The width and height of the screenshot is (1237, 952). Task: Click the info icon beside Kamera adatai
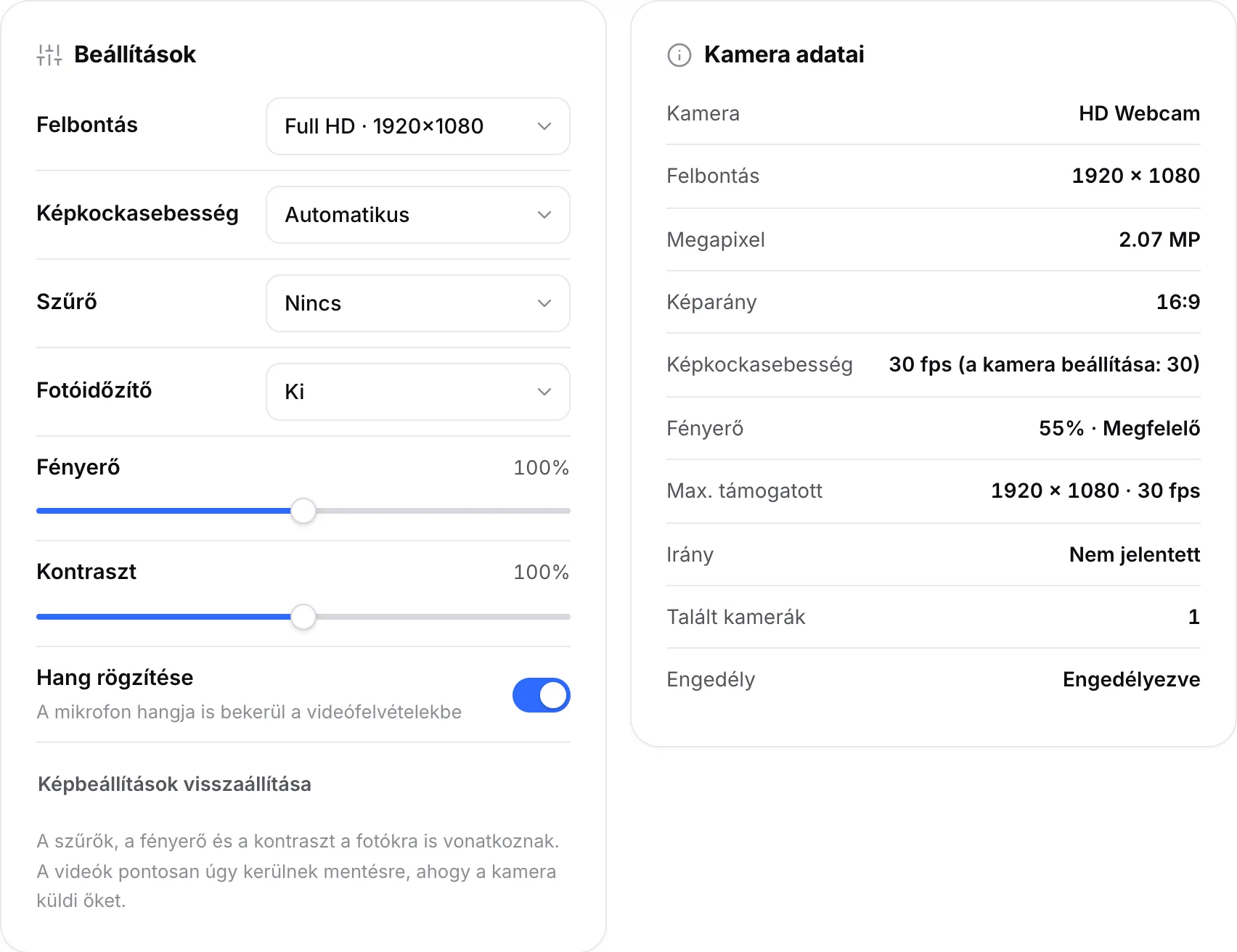pyautogui.click(x=679, y=55)
